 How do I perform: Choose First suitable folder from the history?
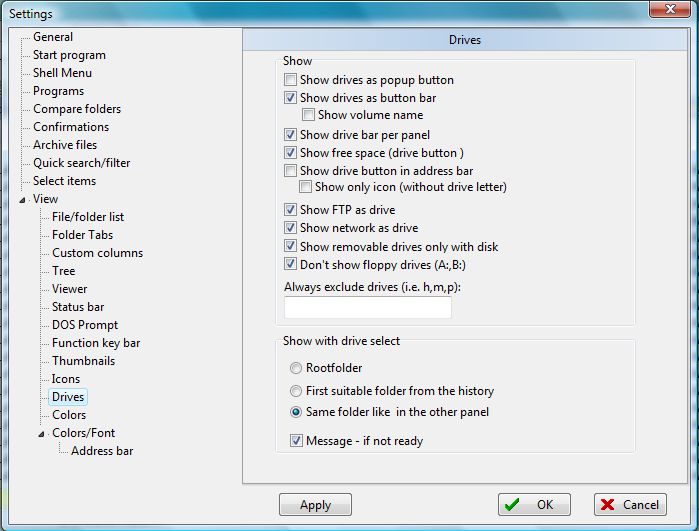(296, 391)
